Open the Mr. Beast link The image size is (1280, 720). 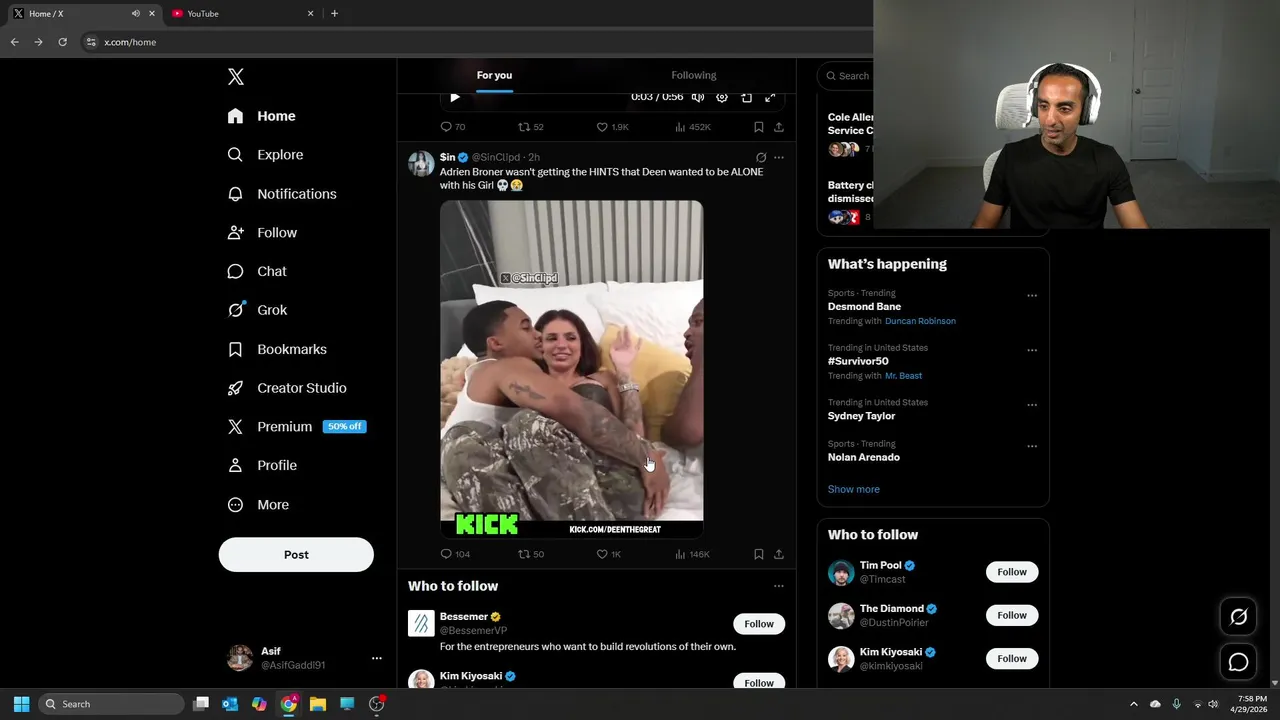(903, 376)
